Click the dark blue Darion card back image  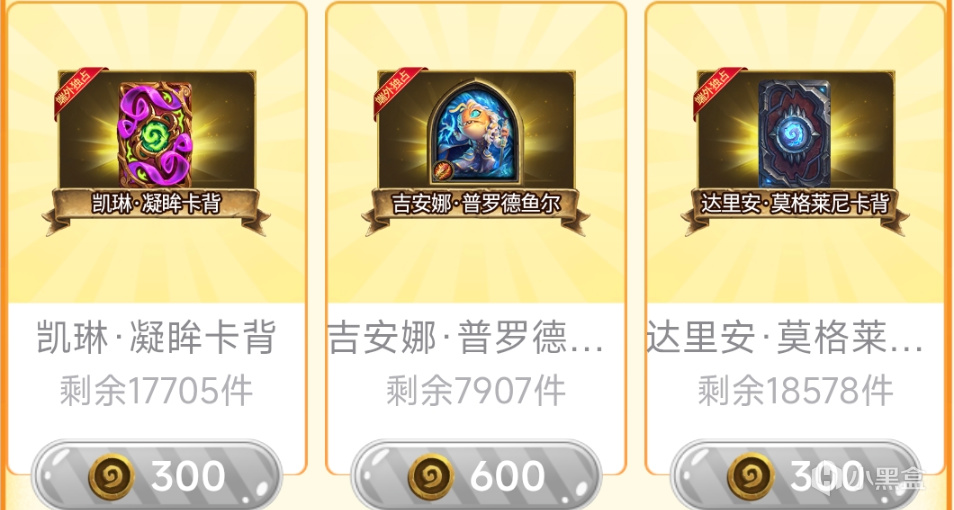click(x=795, y=134)
